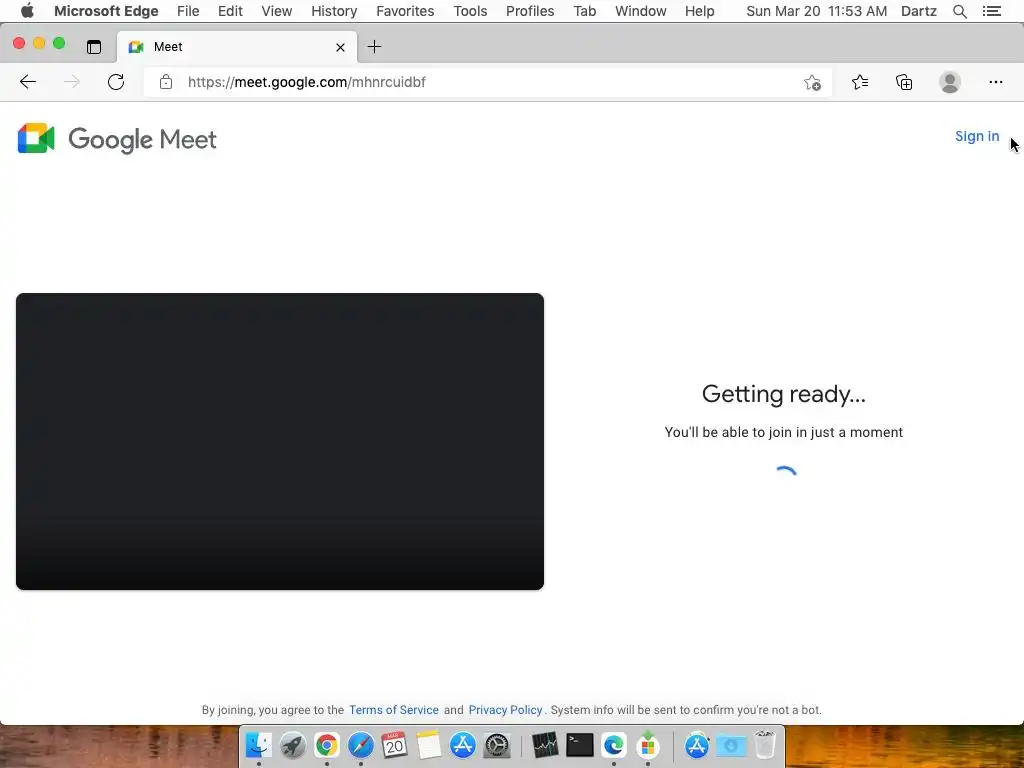Screen dimensions: 1024x768
Task: Open the Privacy Policy link
Action: point(505,710)
